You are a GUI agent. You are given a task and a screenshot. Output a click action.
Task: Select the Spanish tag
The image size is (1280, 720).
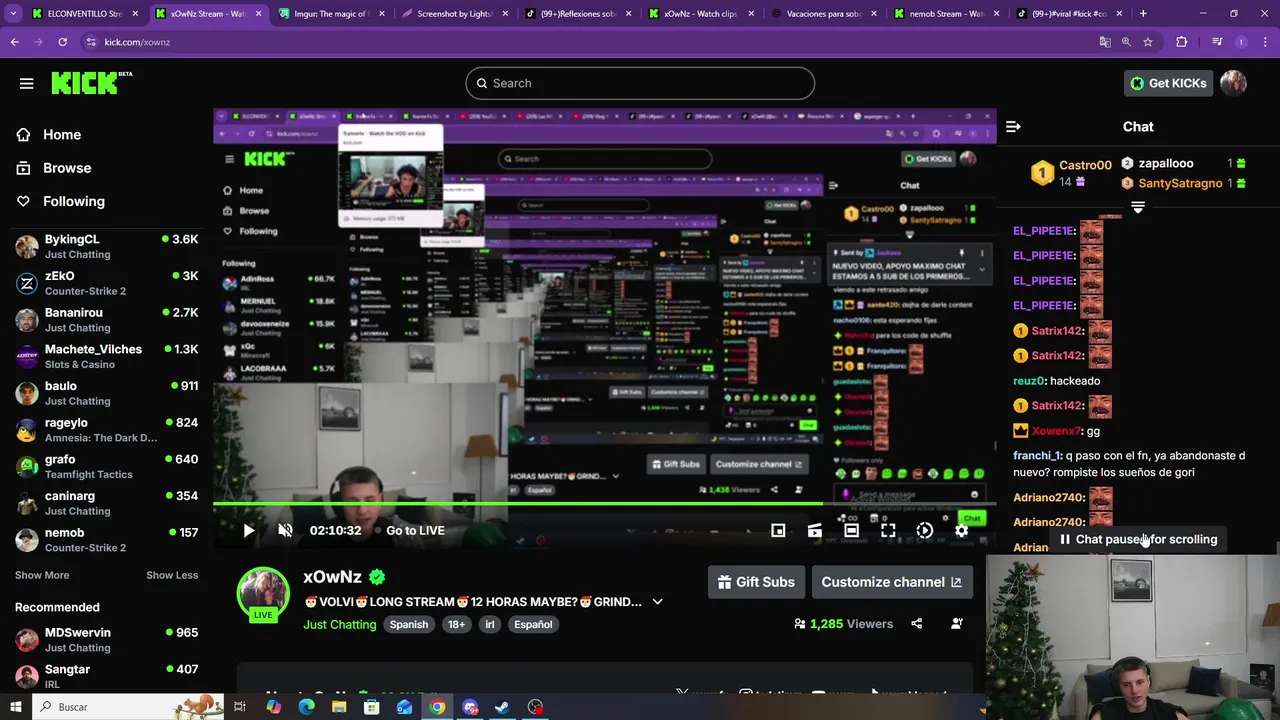(409, 625)
